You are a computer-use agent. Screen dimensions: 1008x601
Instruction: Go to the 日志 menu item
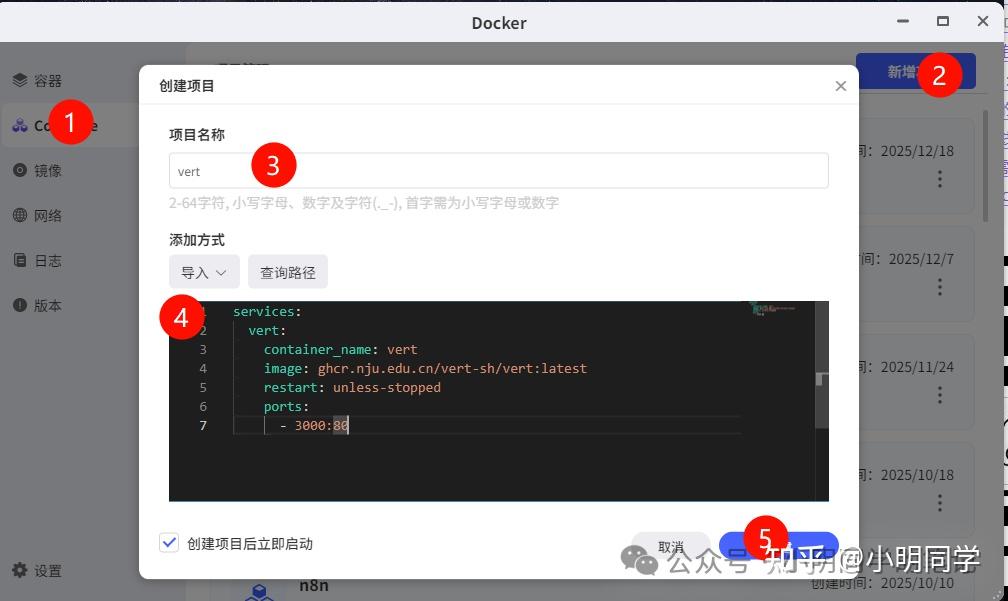coord(48,261)
